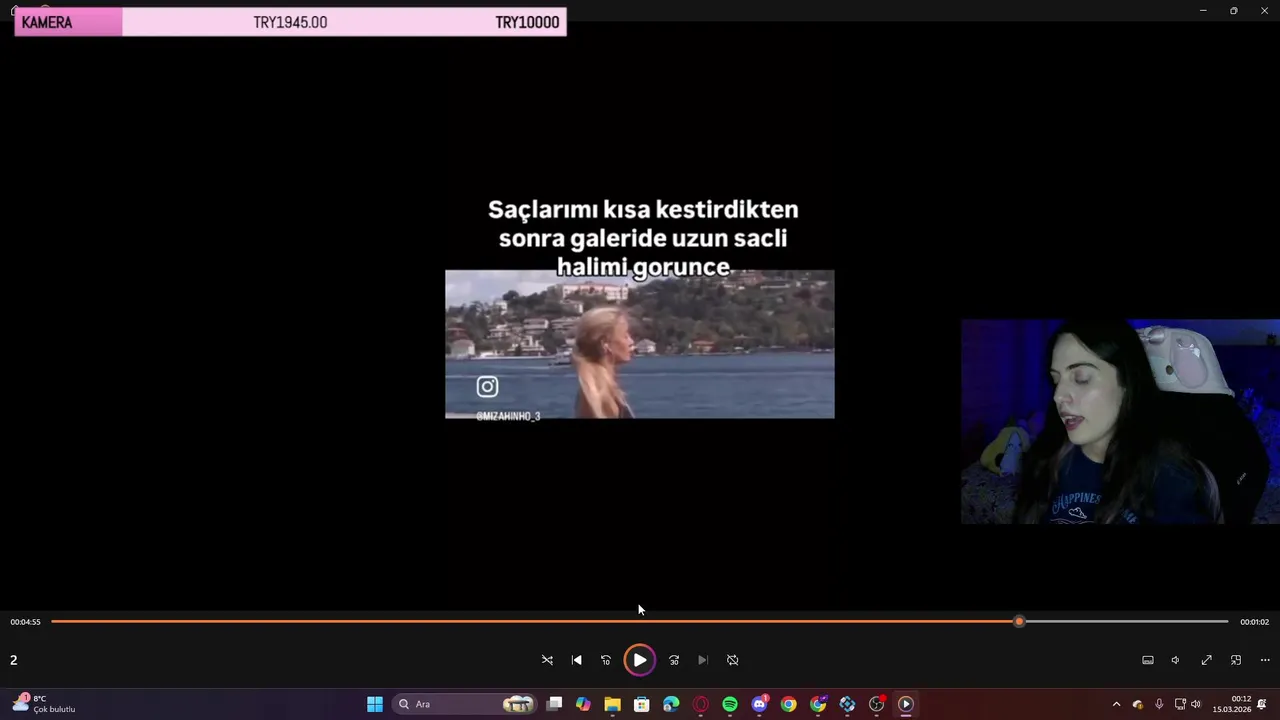The height and width of the screenshot is (720, 1280).
Task: Open the system volume tray icon
Action: (1196, 704)
